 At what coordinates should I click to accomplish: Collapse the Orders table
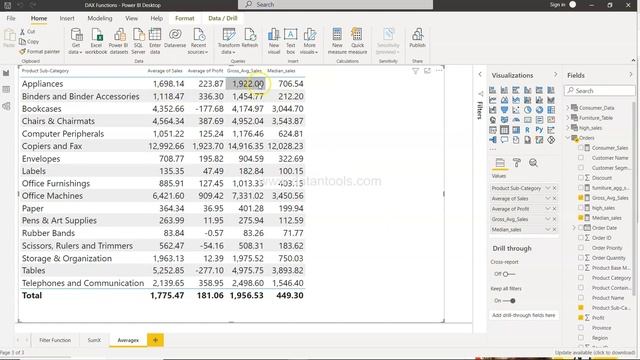568,138
